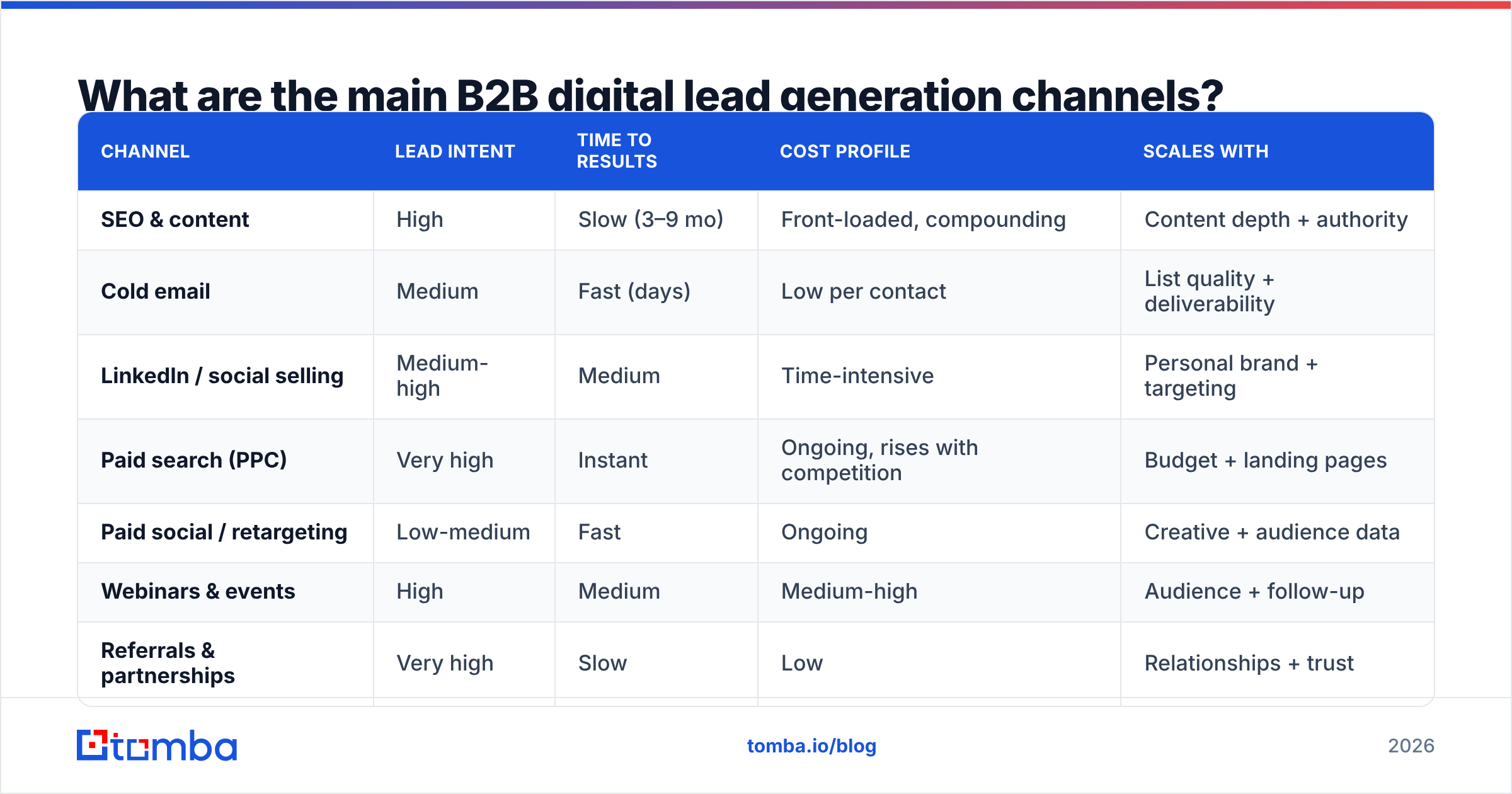Image resolution: width=1512 pixels, height=794 pixels.
Task: Click the SCALES WITH column header
Action: click(1206, 151)
